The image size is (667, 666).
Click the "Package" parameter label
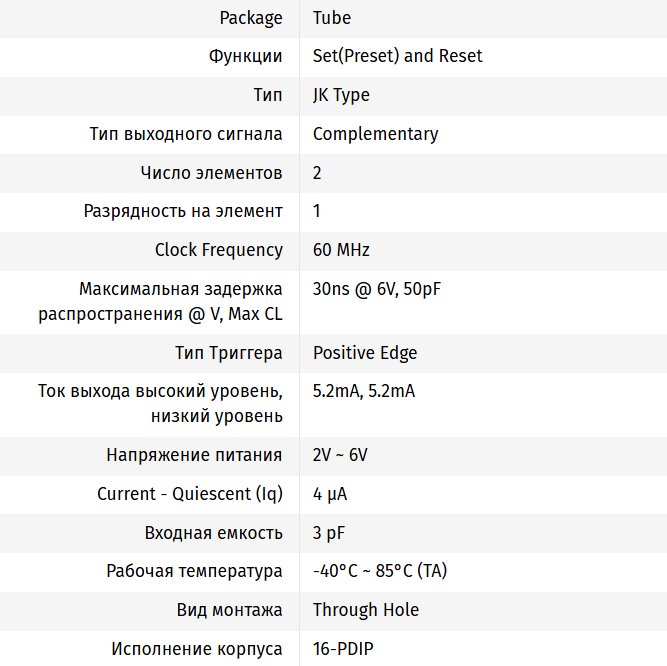click(x=250, y=18)
